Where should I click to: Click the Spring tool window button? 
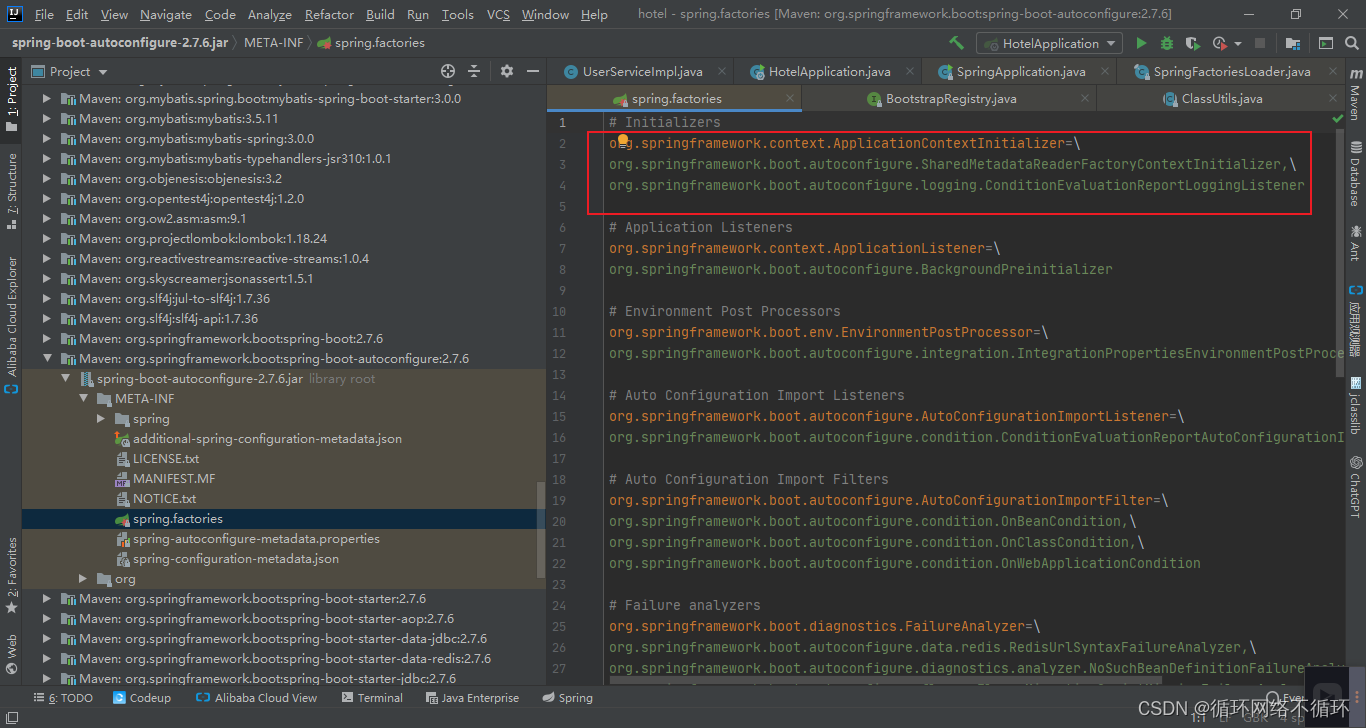(567, 697)
